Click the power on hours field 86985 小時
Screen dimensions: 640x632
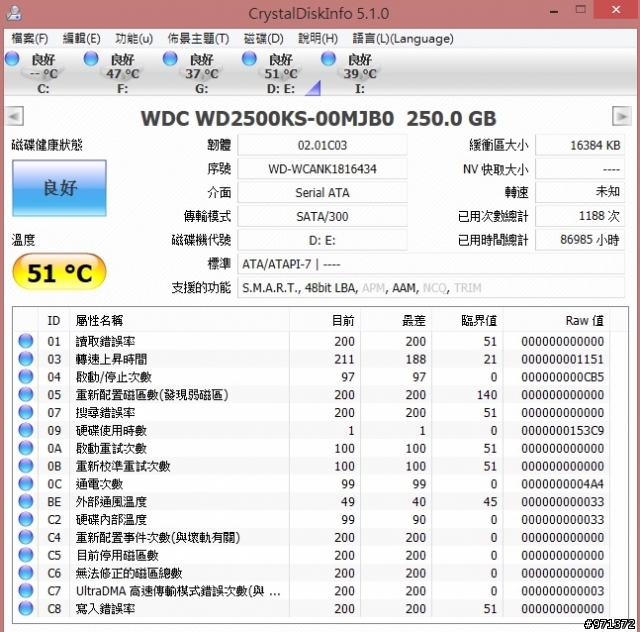580,240
